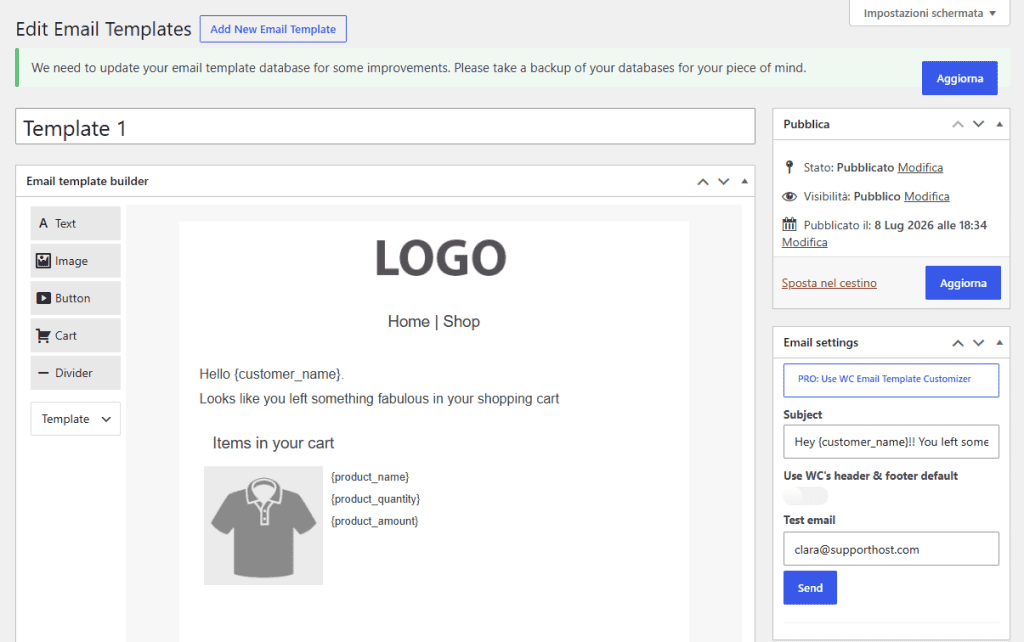This screenshot has height=642, width=1024.
Task: Send the test email
Action: pyautogui.click(x=810, y=588)
